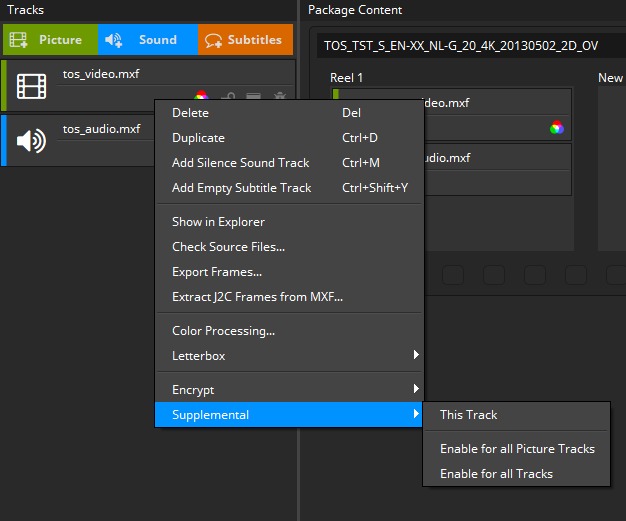The height and width of the screenshot is (521, 626).
Task: Click the film strip icon of tos_video.mxf
Action: pos(31,87)
